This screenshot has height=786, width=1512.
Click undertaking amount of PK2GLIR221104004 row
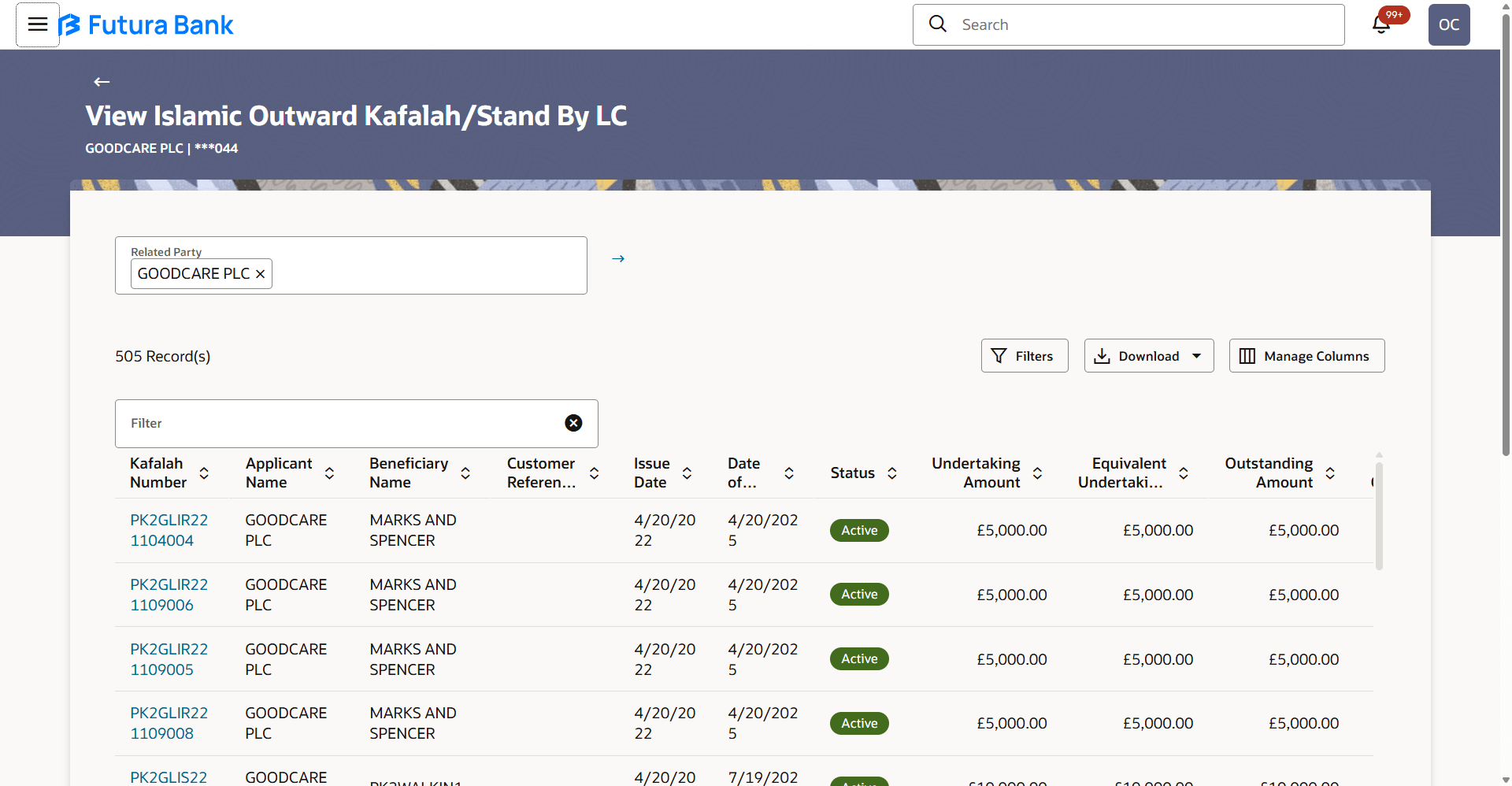1012,531
